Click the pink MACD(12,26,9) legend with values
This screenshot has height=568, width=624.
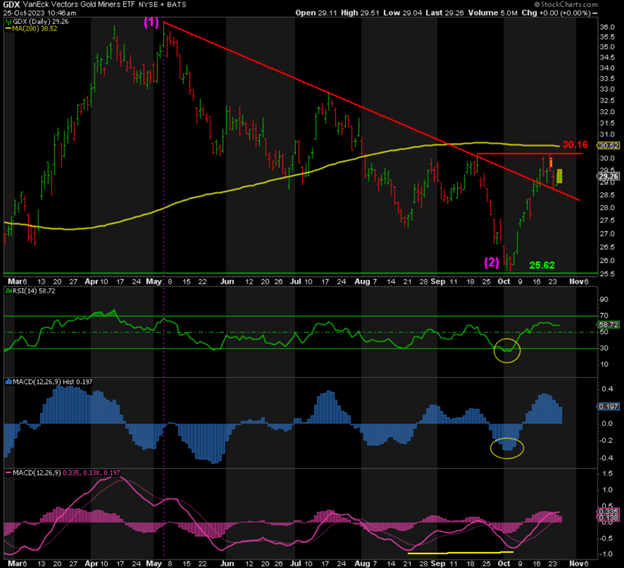[62, 473]
